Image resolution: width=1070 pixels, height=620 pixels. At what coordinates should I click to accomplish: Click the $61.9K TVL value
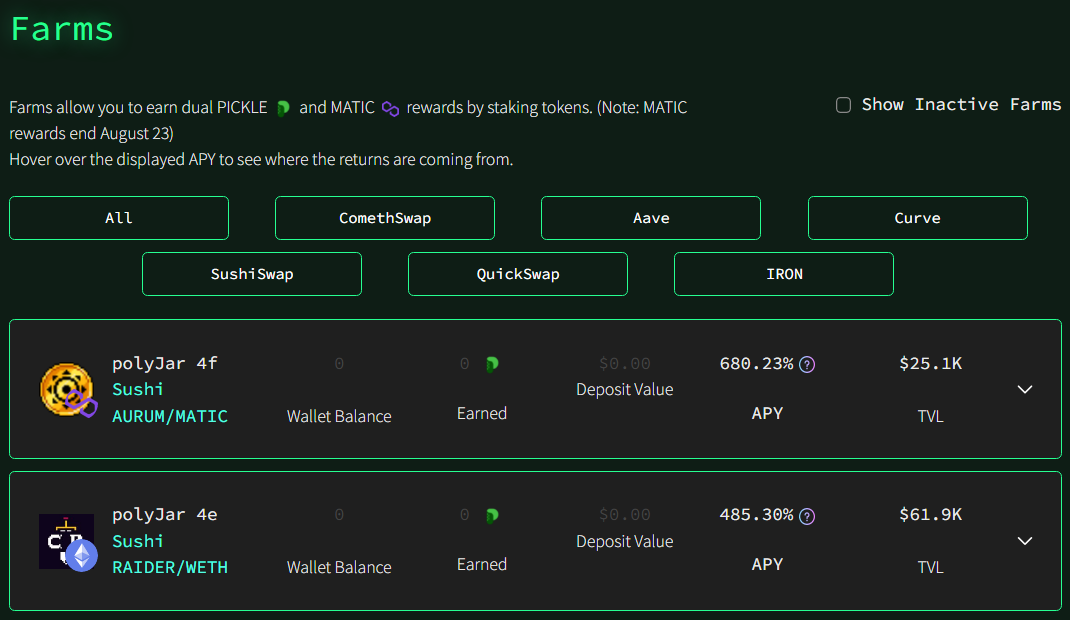tap(931, 515)
